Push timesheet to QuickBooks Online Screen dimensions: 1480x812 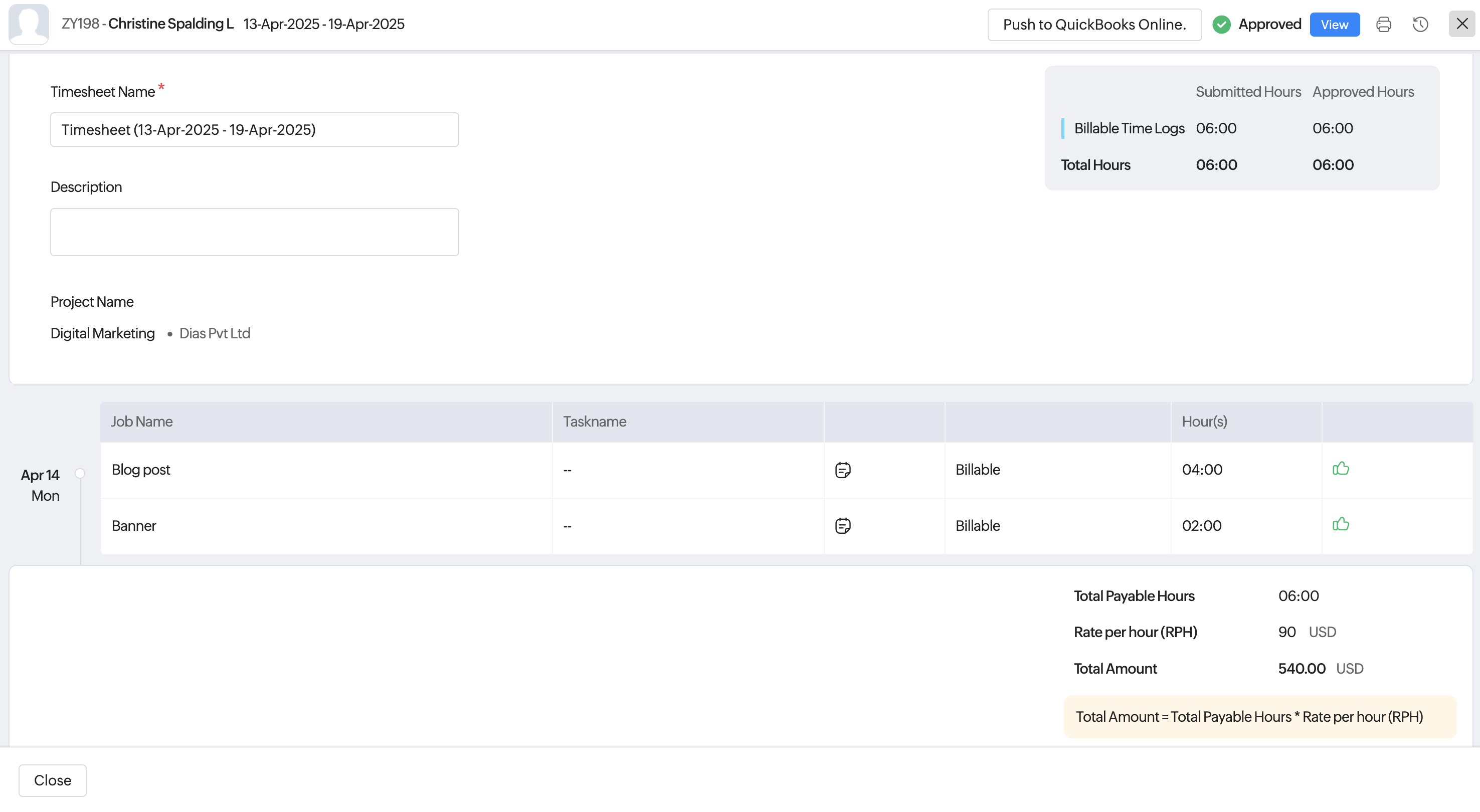coord(1094,25)
